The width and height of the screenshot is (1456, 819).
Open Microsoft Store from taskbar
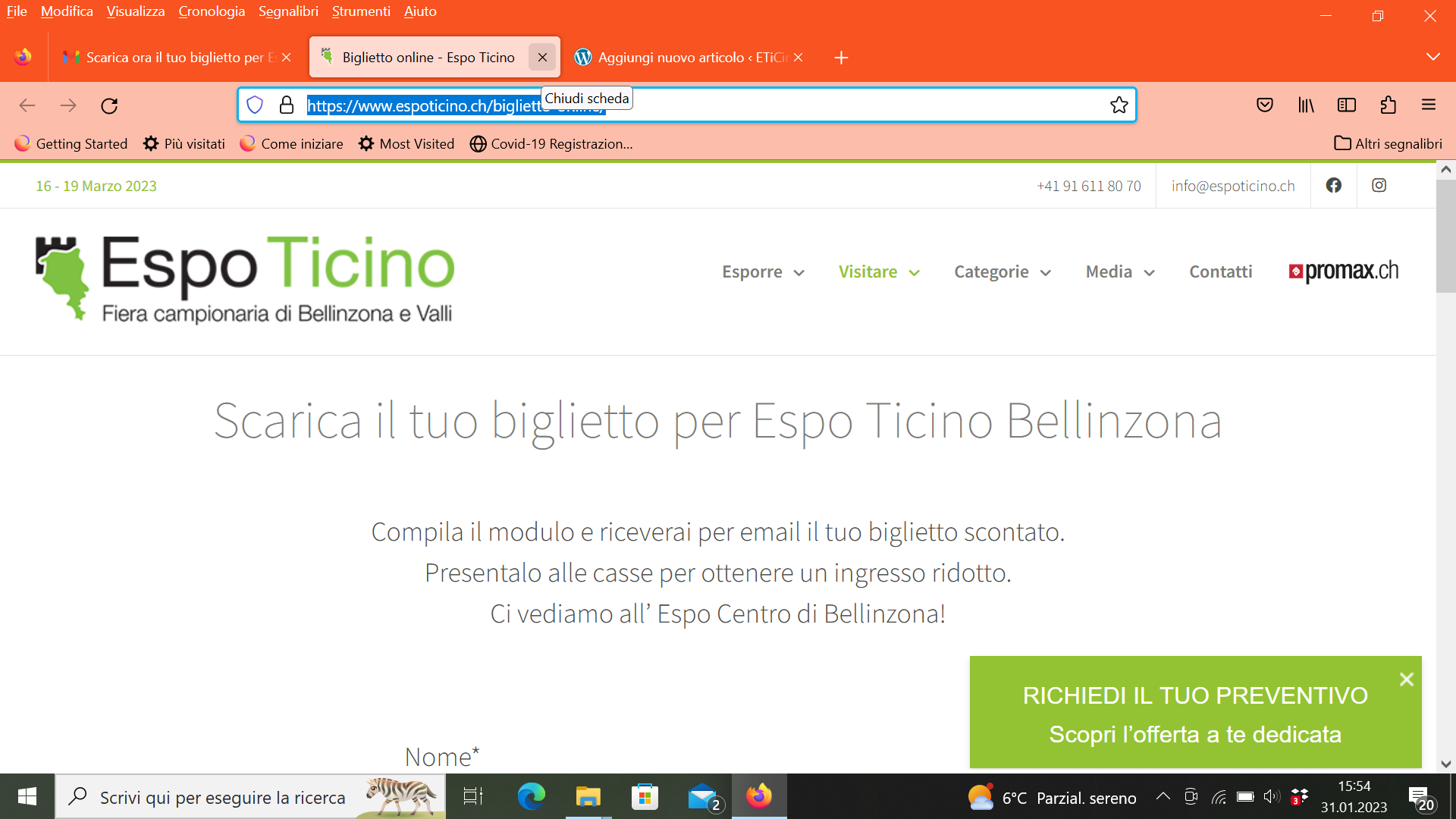(645, 796)
